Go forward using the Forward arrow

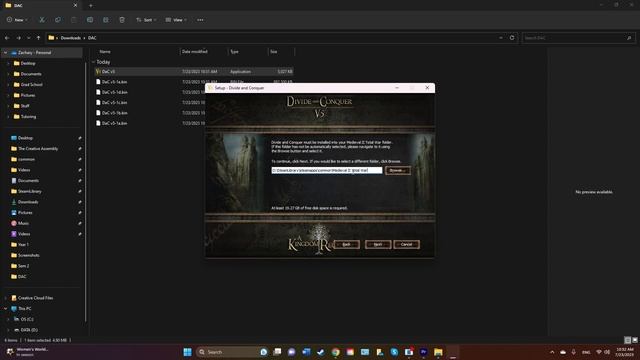coord(18,38)
